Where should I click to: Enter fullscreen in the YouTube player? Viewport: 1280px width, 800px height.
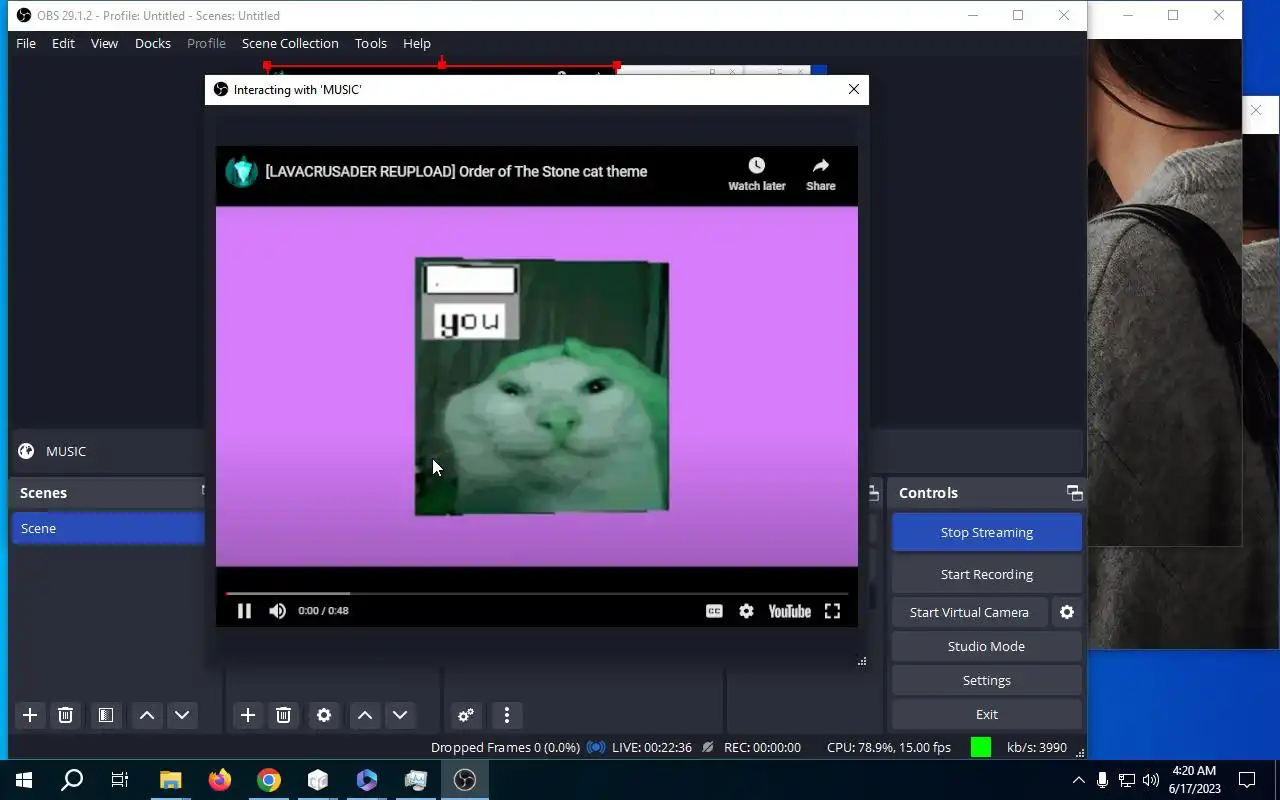coord(832,611)
